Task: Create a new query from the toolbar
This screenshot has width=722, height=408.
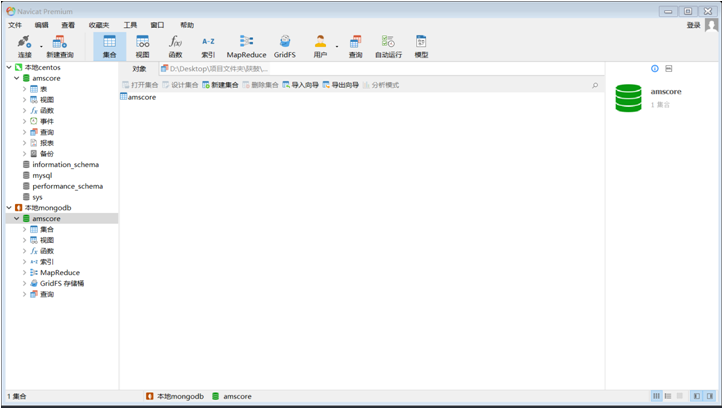Action: (60, 47)
